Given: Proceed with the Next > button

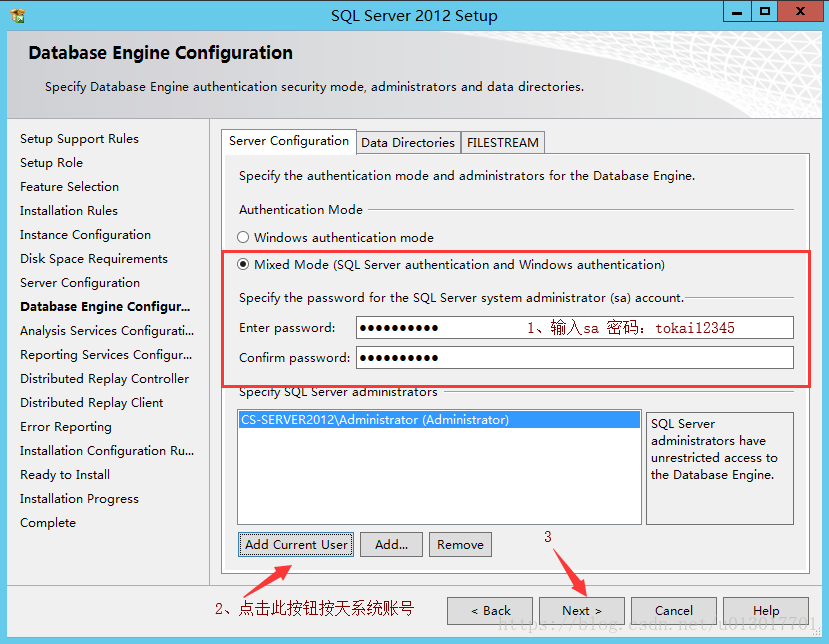Looking at the screenshot, I should (x=582, y=611).
